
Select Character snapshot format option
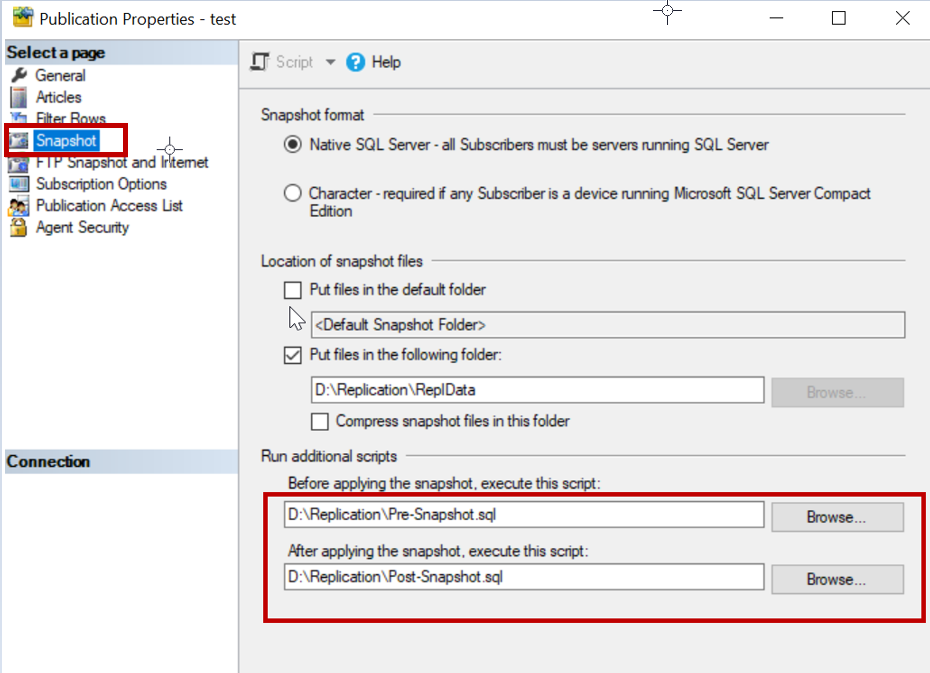(x=293, y=194)
